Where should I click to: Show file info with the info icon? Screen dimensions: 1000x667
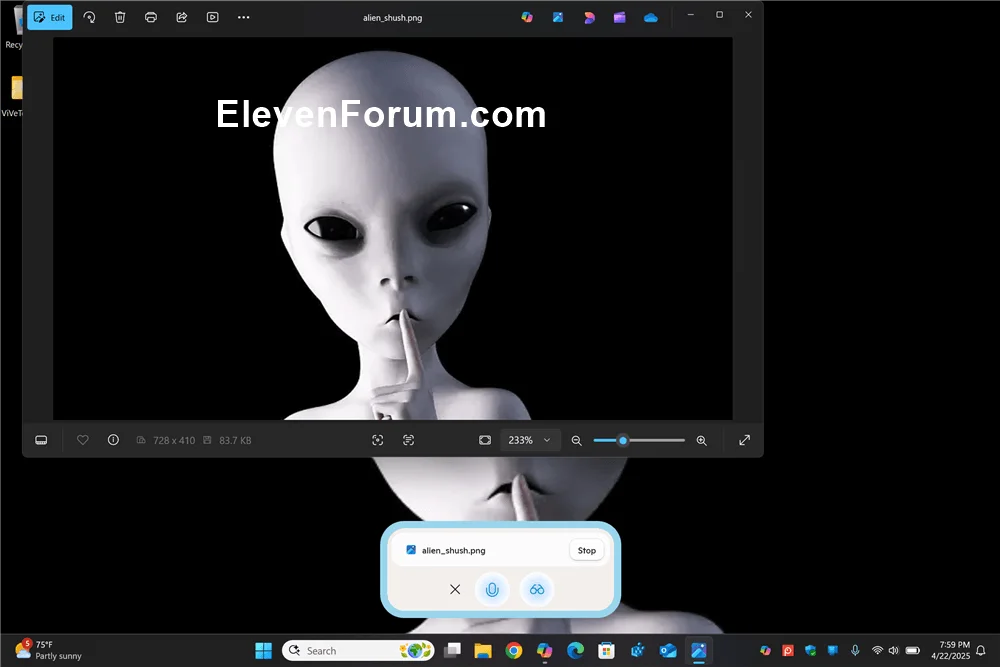coord(114,440)
